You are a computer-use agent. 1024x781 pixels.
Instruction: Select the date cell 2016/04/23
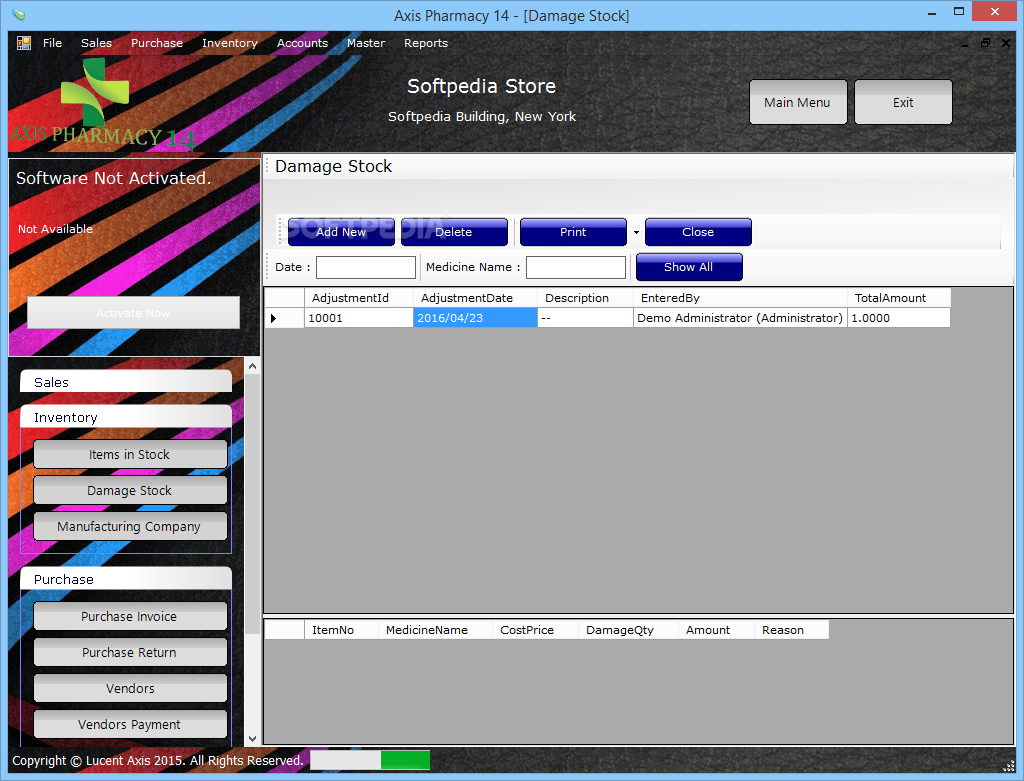[x=475, y=318]
